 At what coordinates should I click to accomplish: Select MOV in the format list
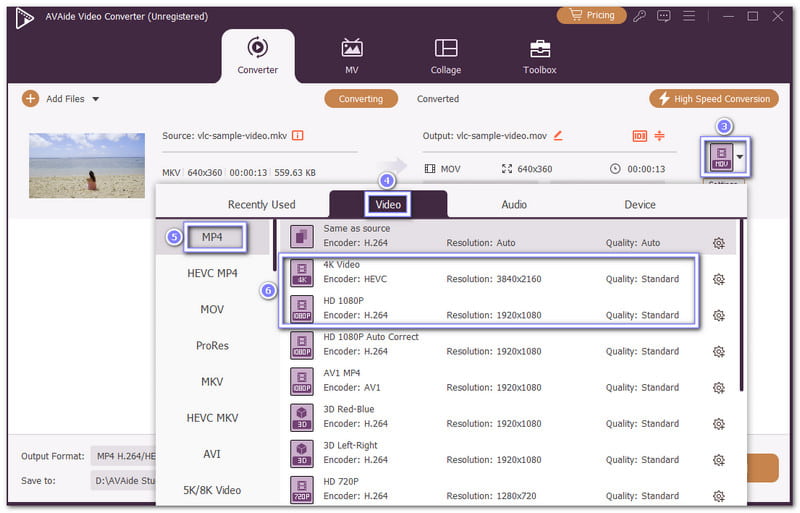[212, 309]
